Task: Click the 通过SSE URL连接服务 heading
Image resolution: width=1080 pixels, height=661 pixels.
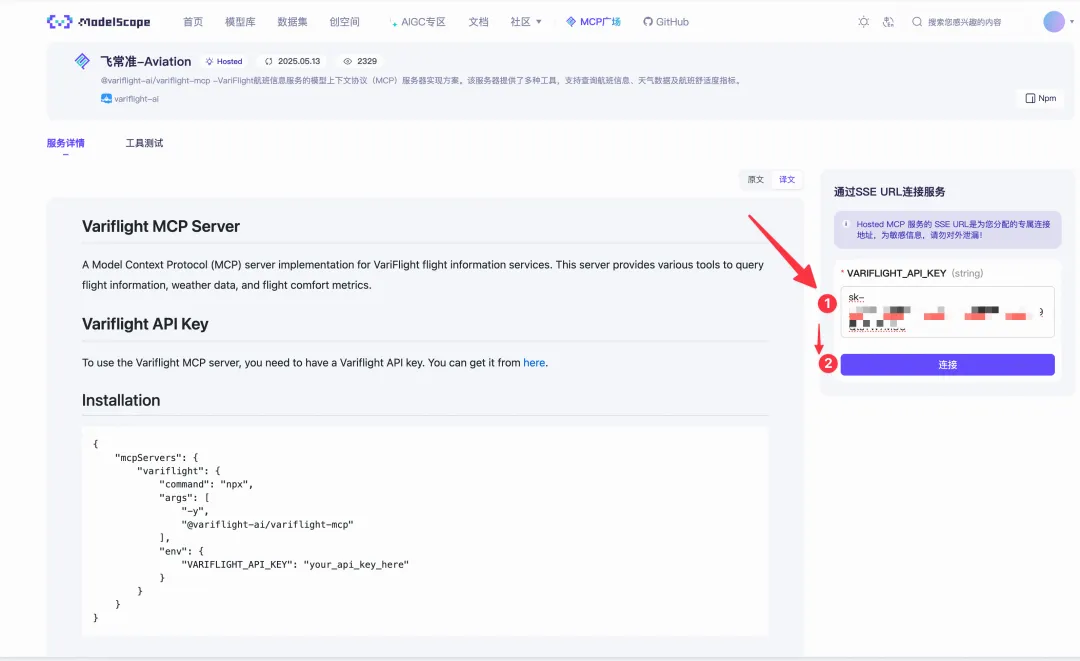Action: click(x=889, y=192)
